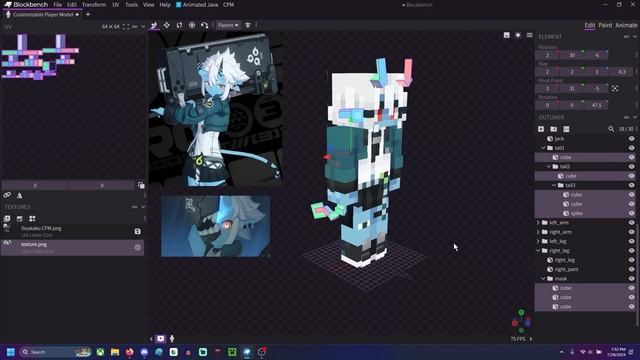
Task: Click the Size inflate field showing 0.3
Action: 622,72
